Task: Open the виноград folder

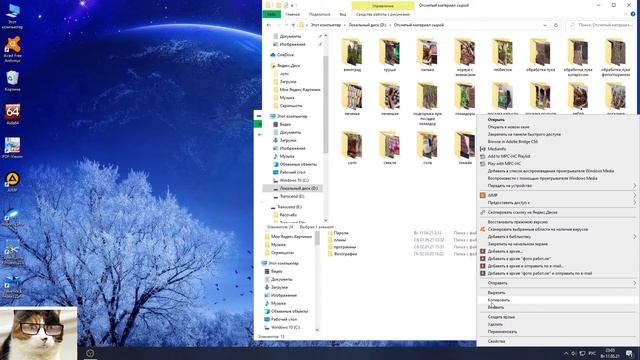Action: point(352,55)
